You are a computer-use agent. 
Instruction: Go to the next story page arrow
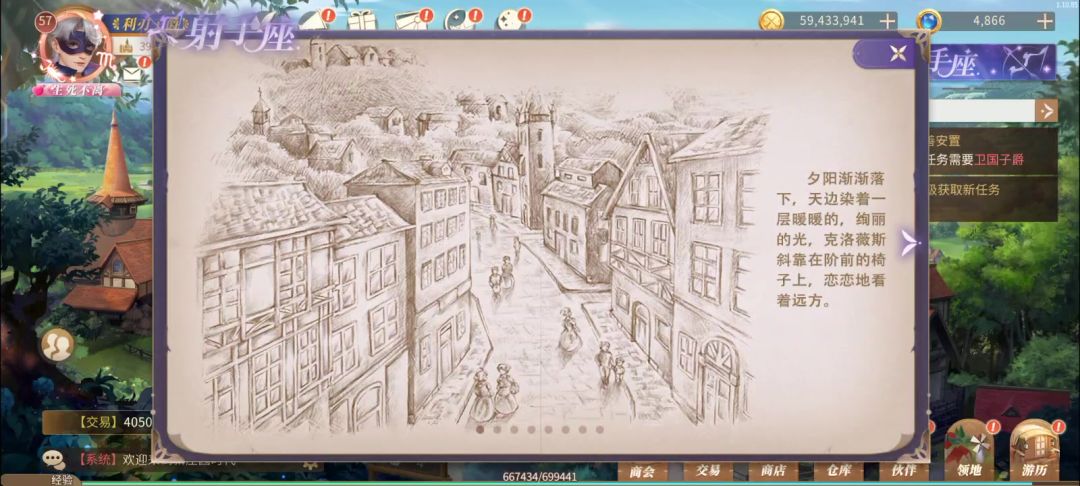tap(910, 243)
